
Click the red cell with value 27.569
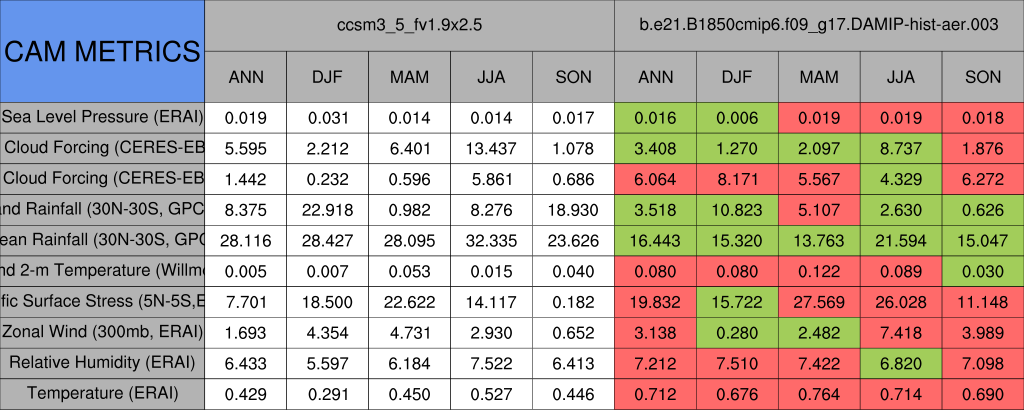(x=819, y=301)
